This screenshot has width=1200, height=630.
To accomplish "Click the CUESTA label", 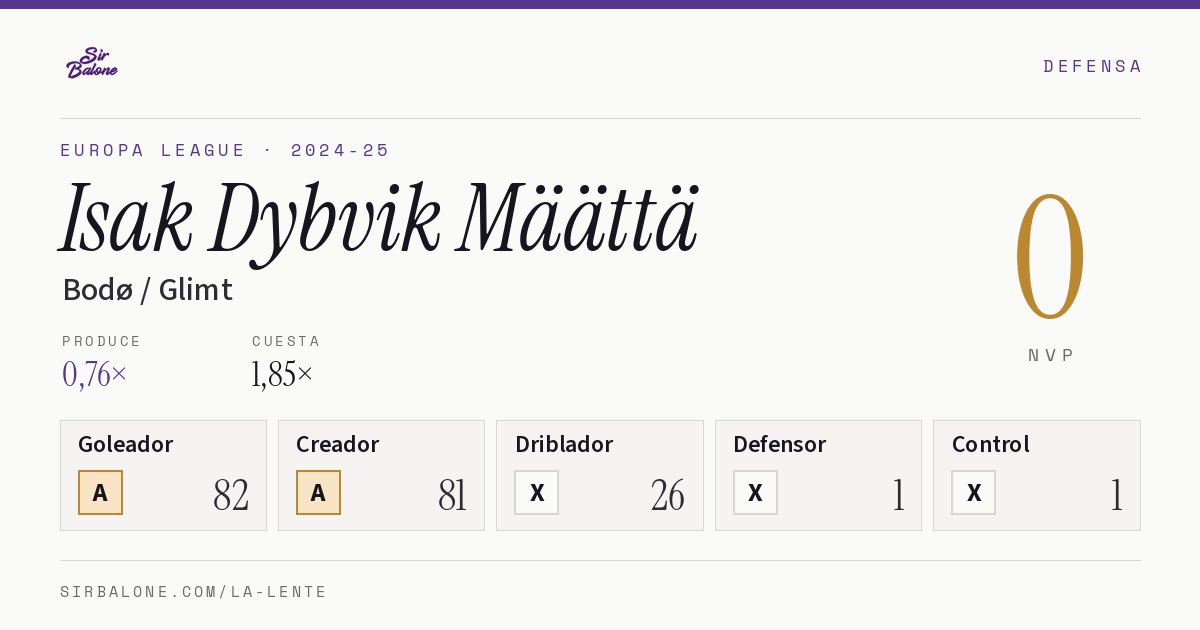I will (x=286, y=341).
